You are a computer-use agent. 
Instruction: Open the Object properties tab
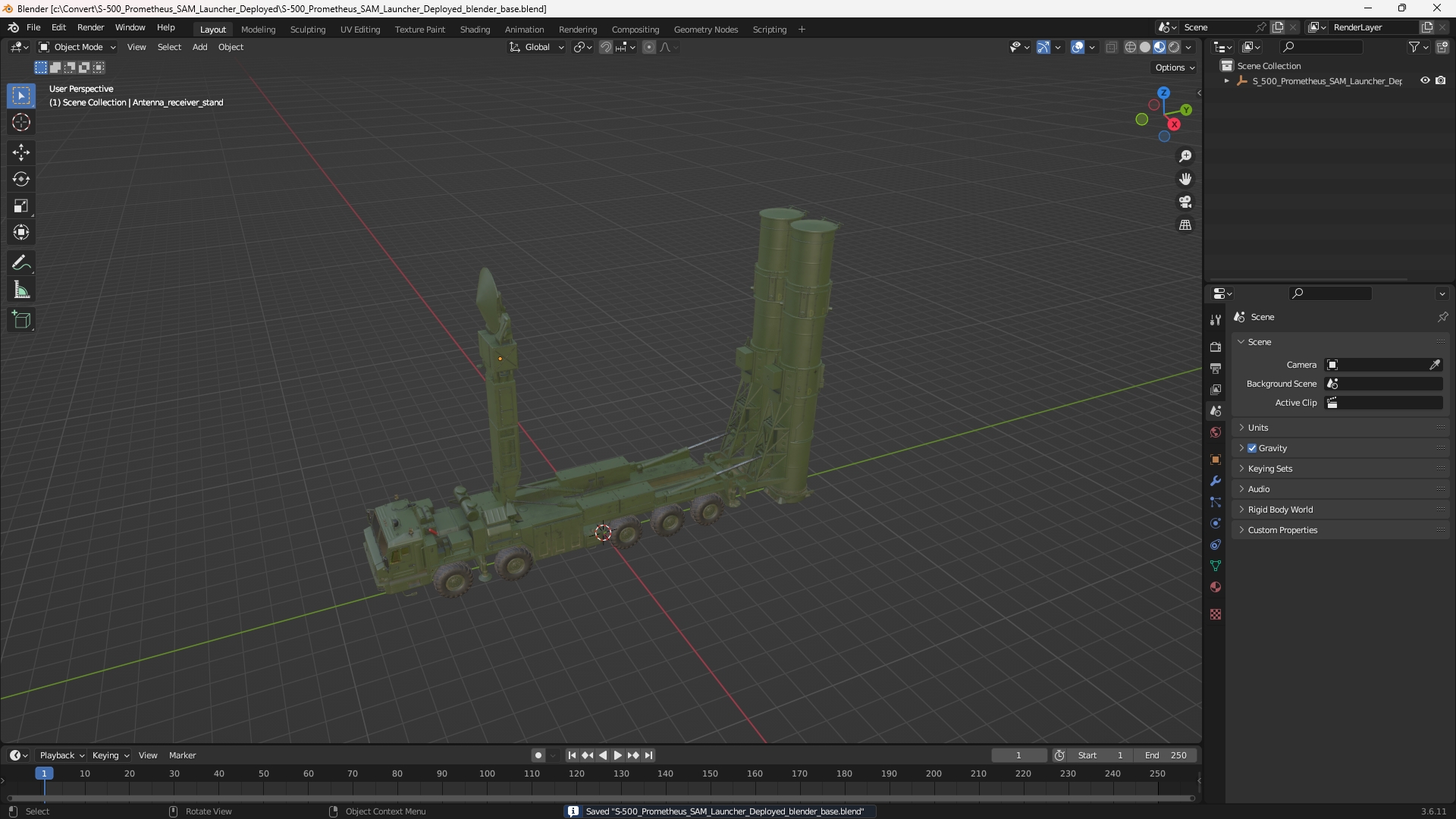click(x=1216, y=460)
